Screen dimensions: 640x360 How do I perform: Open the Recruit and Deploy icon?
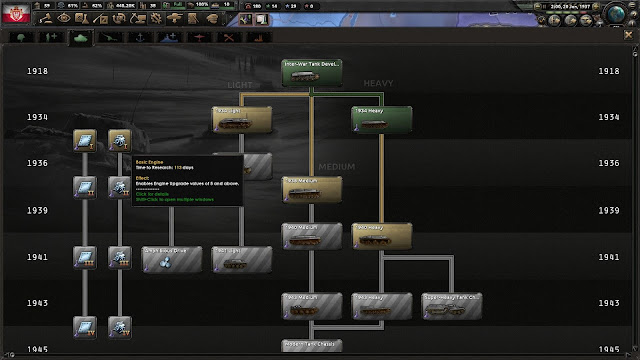[174, 18]
